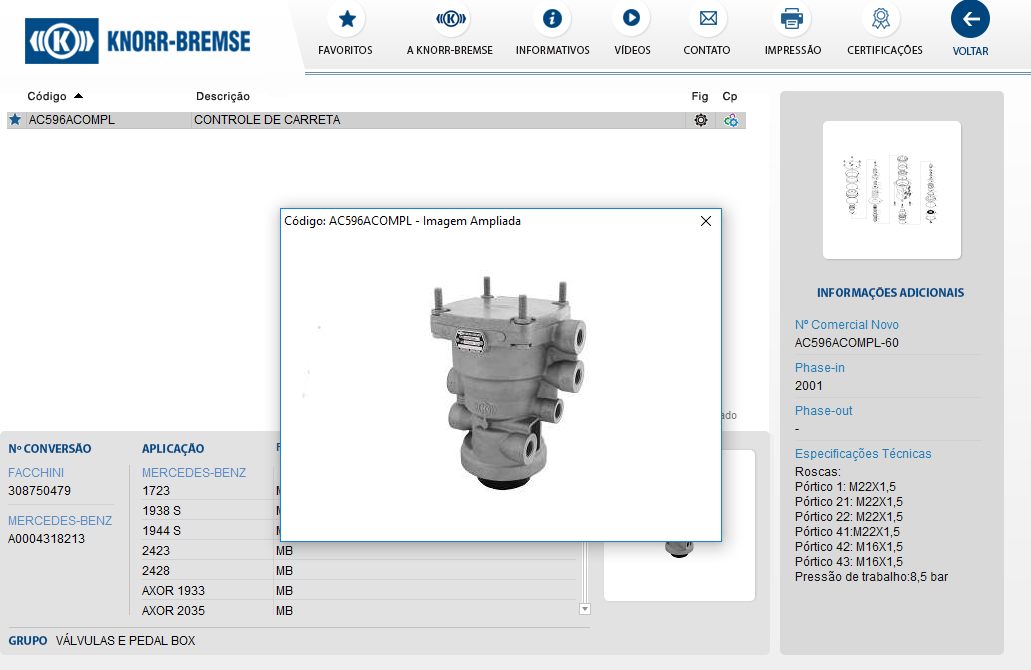Go back with the Voltar arrow
1031x670 pixels.
970,19
